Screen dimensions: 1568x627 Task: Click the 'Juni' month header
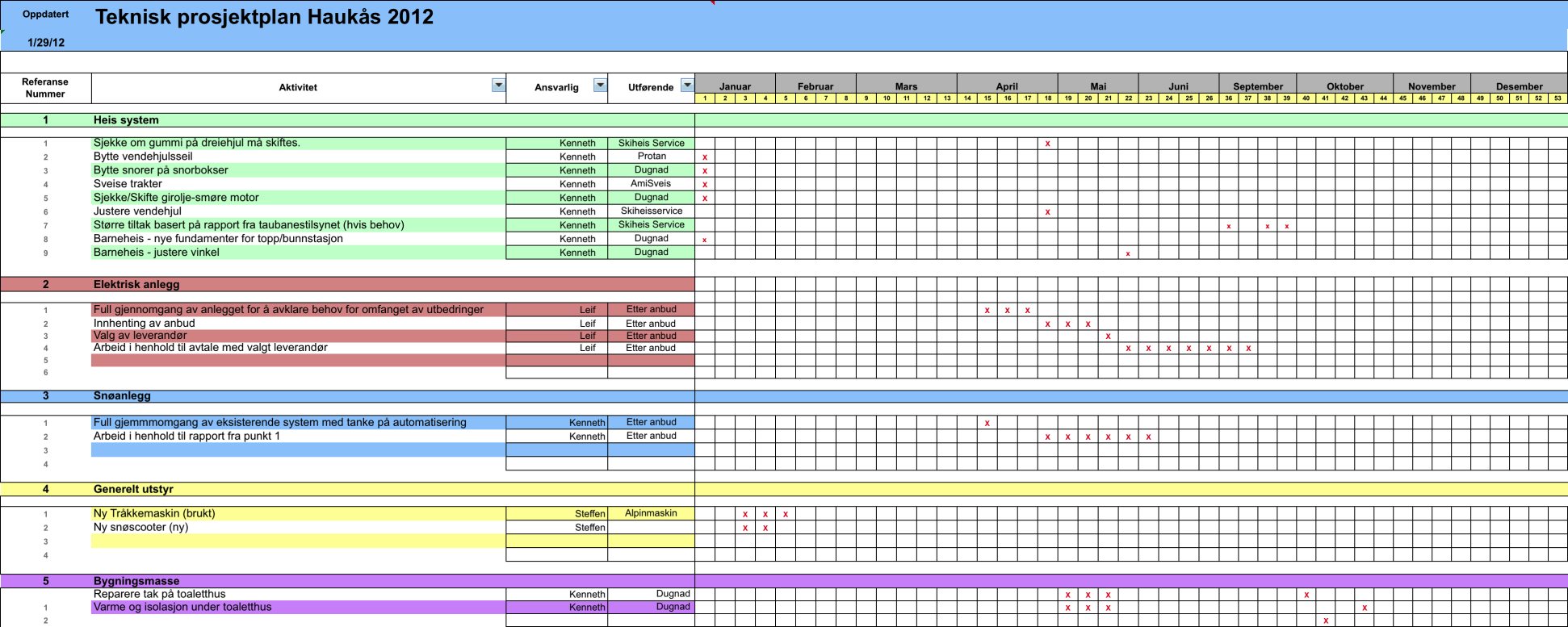point(1179,86)
